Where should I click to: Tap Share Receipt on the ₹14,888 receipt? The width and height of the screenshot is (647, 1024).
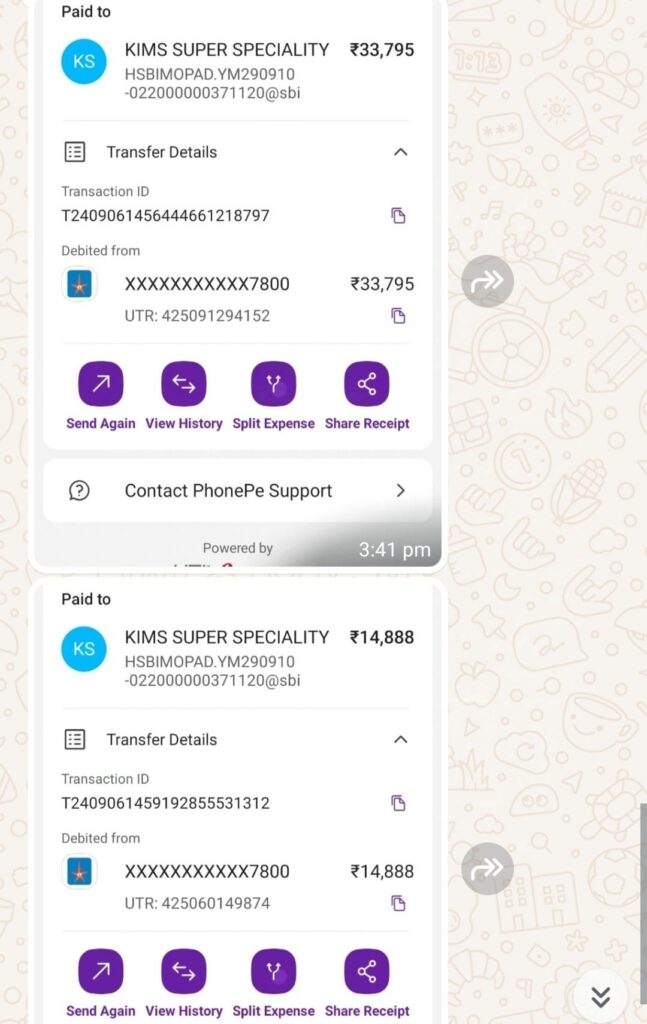pos(367,972)
